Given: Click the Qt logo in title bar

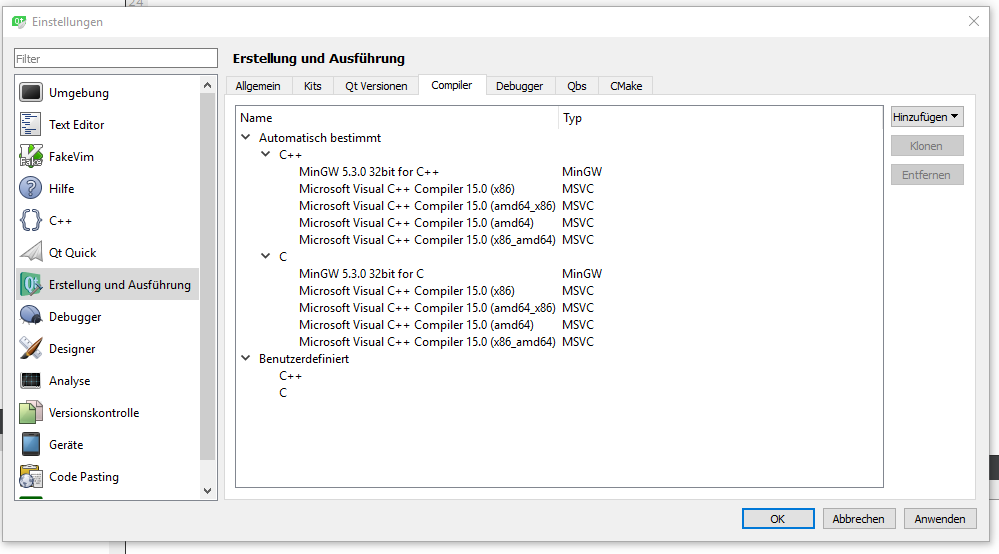Looking at the screenshot, I should tap(18, 22).
